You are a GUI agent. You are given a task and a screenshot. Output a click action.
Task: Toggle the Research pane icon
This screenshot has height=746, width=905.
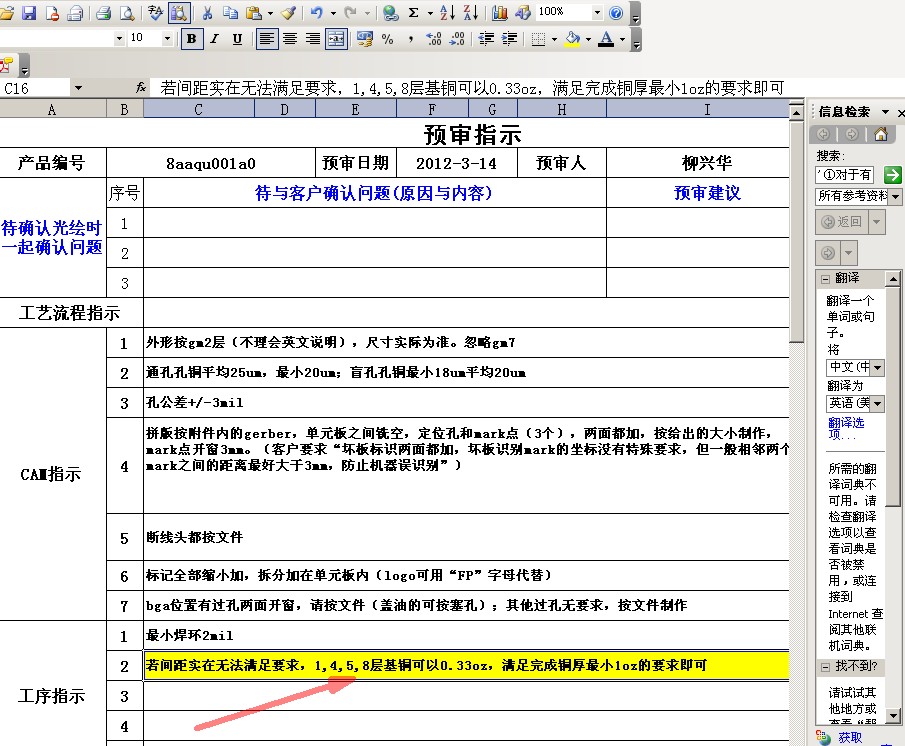click(x=179, y=13)
